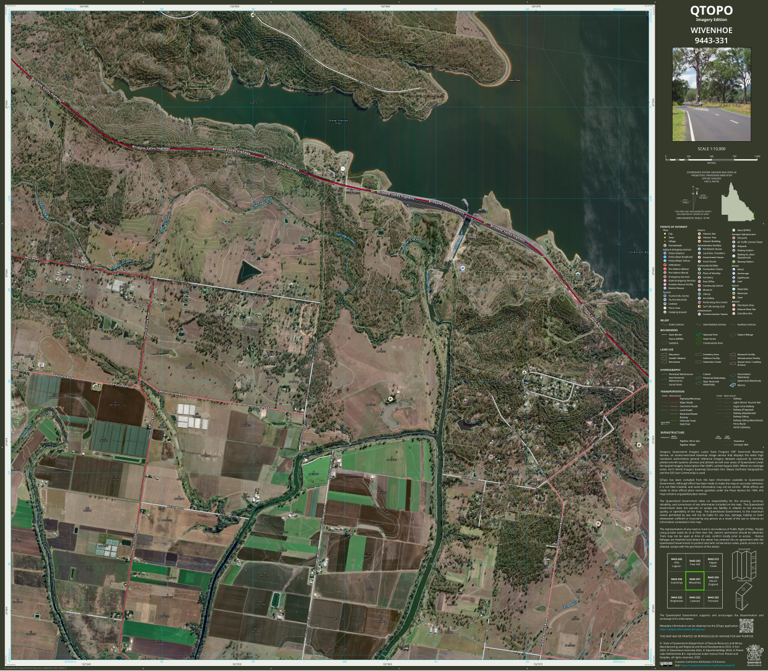Click the folded map booklet diagram
The image size is (768, 671).
(744, 597)
